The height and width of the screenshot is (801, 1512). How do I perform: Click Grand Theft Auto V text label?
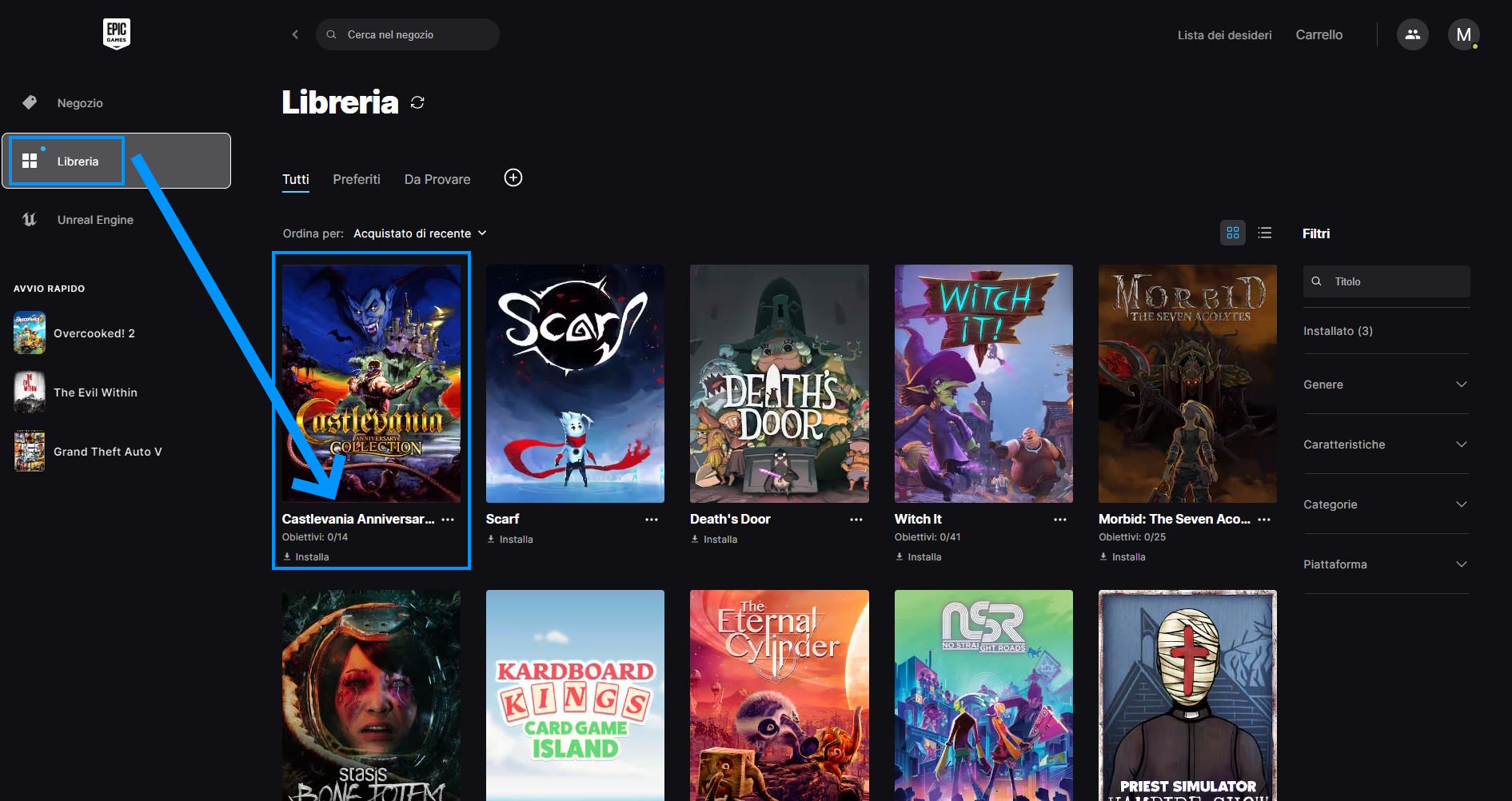point(108,452)
